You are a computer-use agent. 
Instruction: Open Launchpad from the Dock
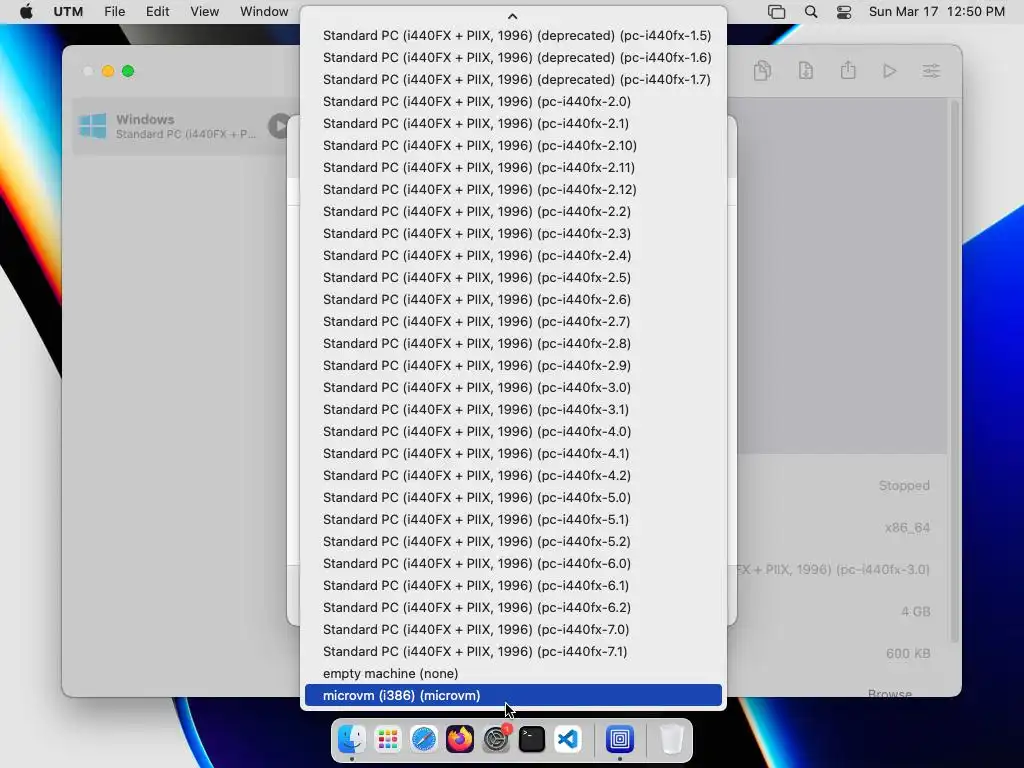click(388, 739)
